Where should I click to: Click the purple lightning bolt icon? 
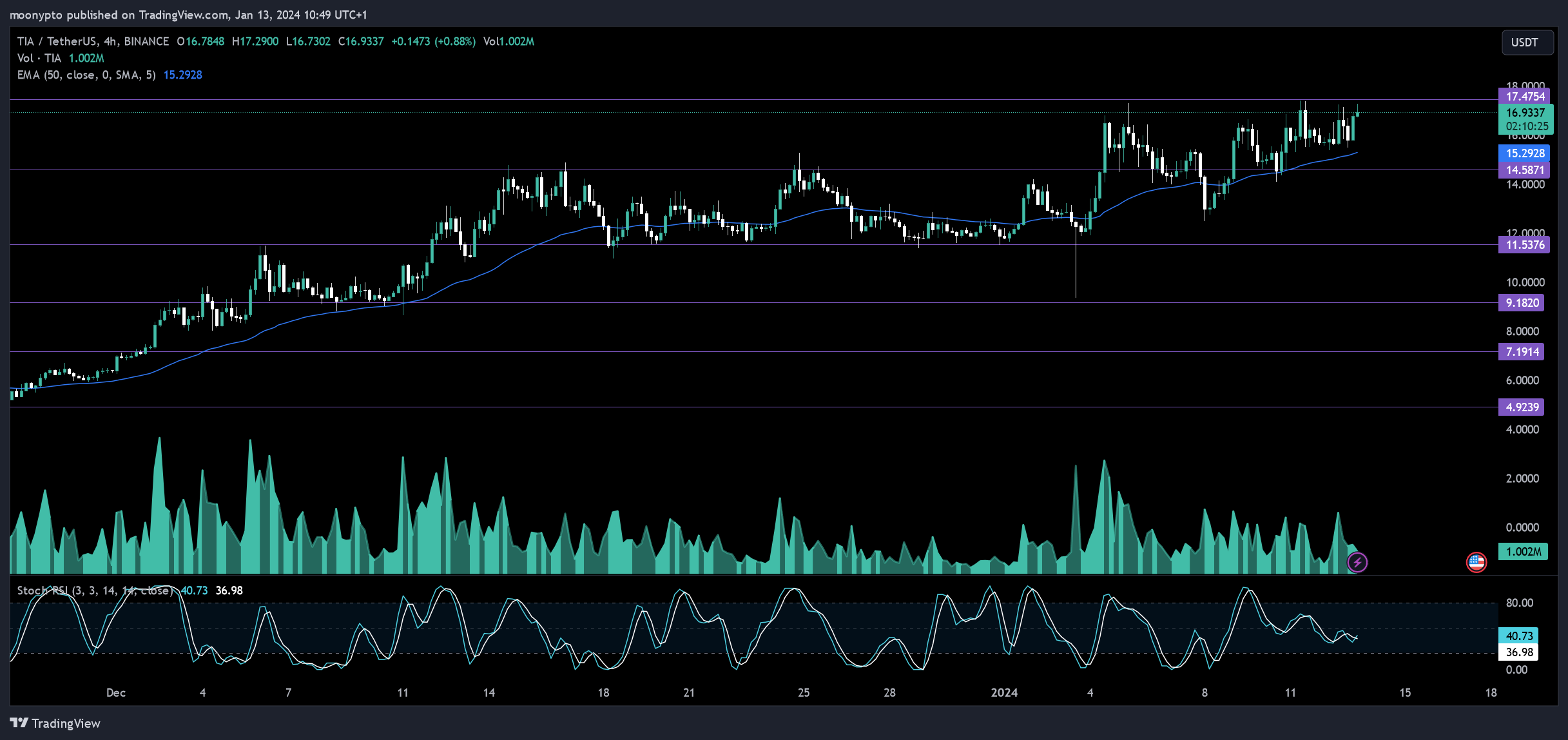1357,562
